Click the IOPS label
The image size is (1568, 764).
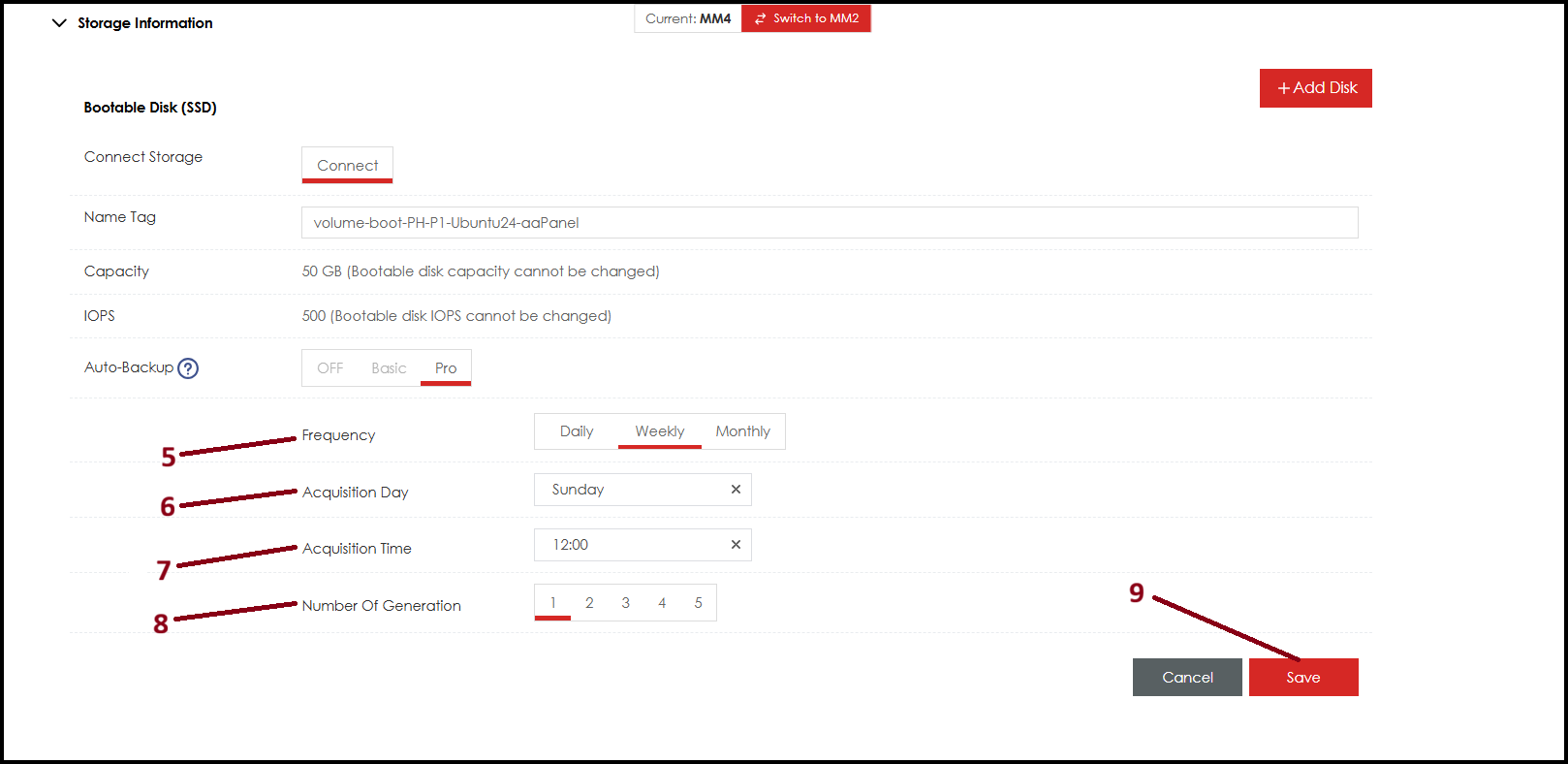point(100,316)
